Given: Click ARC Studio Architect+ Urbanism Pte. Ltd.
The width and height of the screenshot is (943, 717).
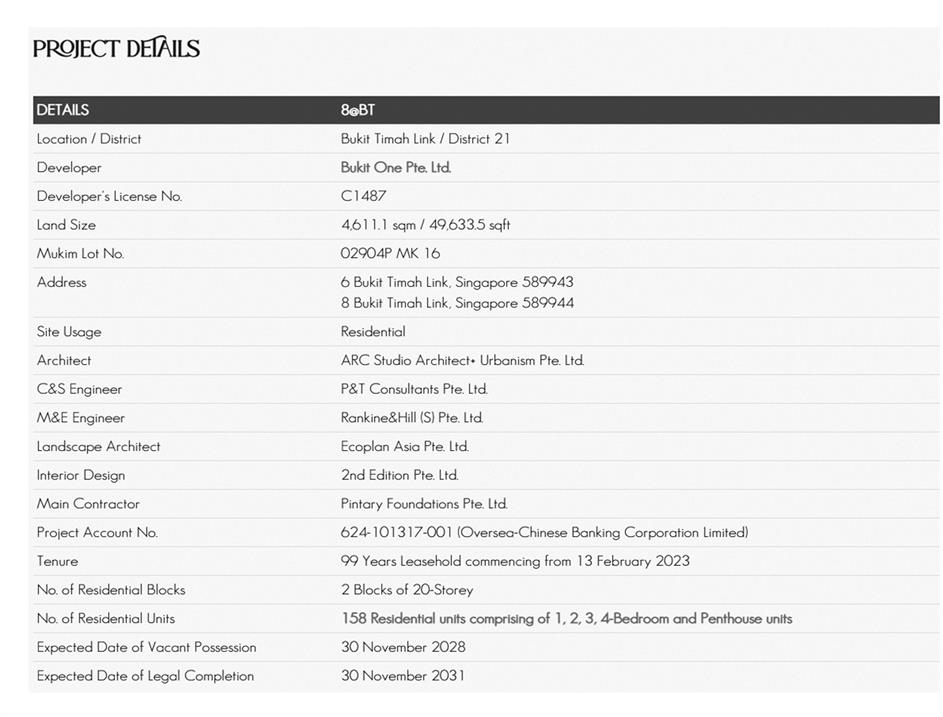Looking at the screenshot, I should click(462, 361).
